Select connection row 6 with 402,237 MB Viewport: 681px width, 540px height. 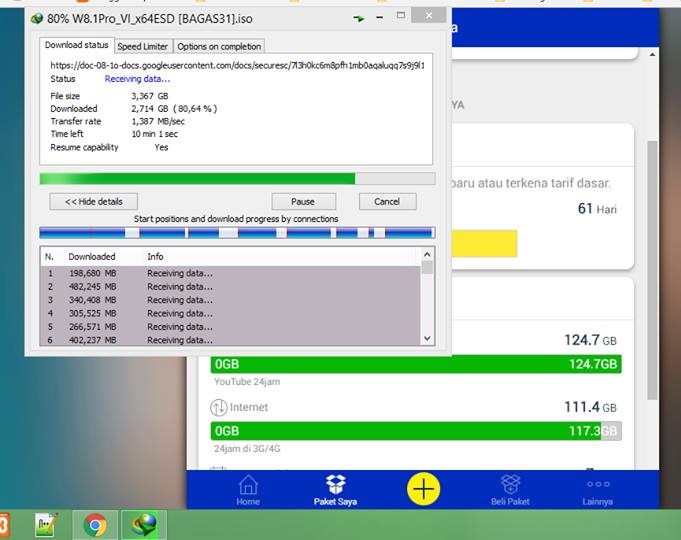[231, 340]
